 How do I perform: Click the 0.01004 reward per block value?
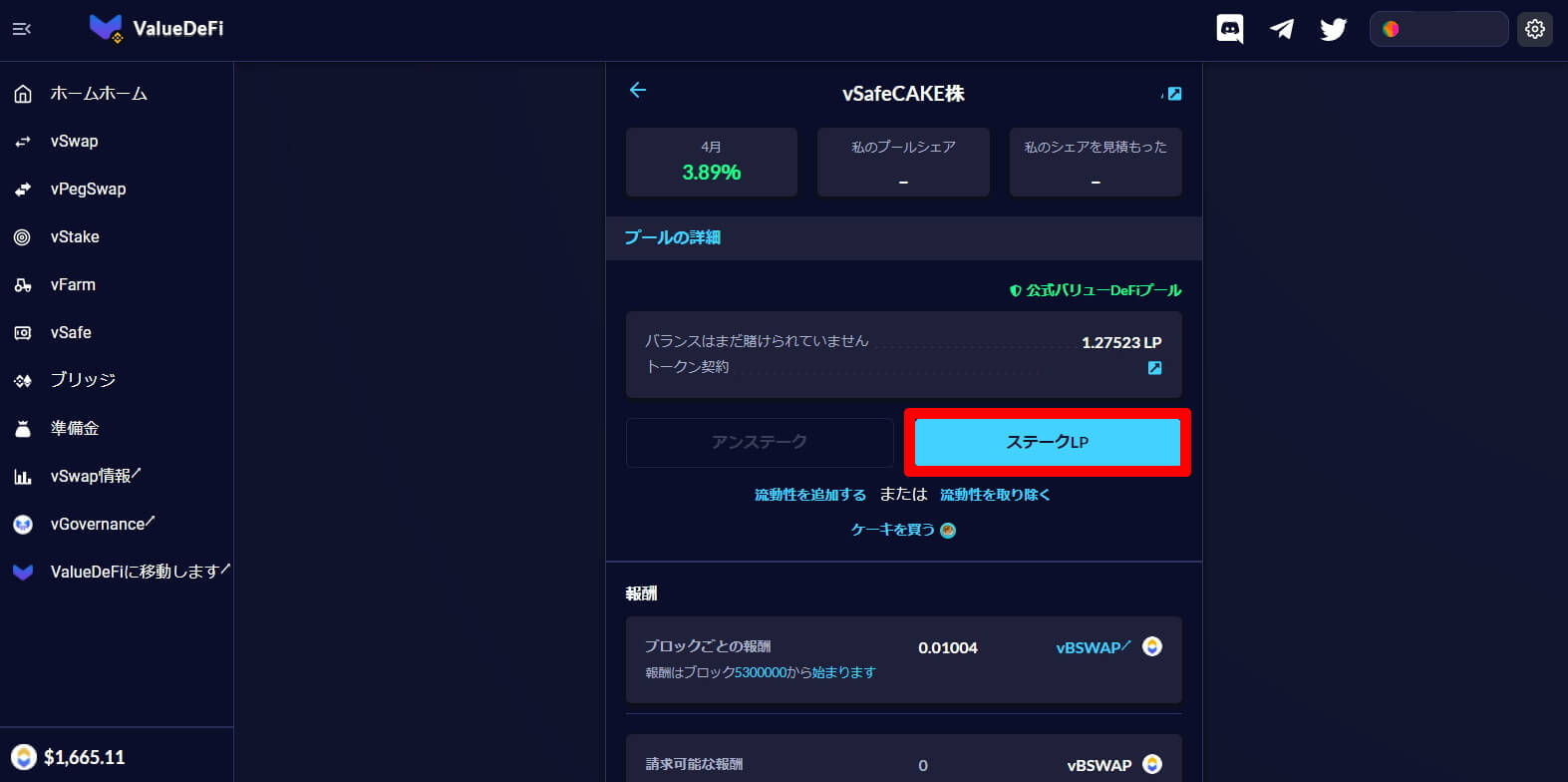point(948,647)
